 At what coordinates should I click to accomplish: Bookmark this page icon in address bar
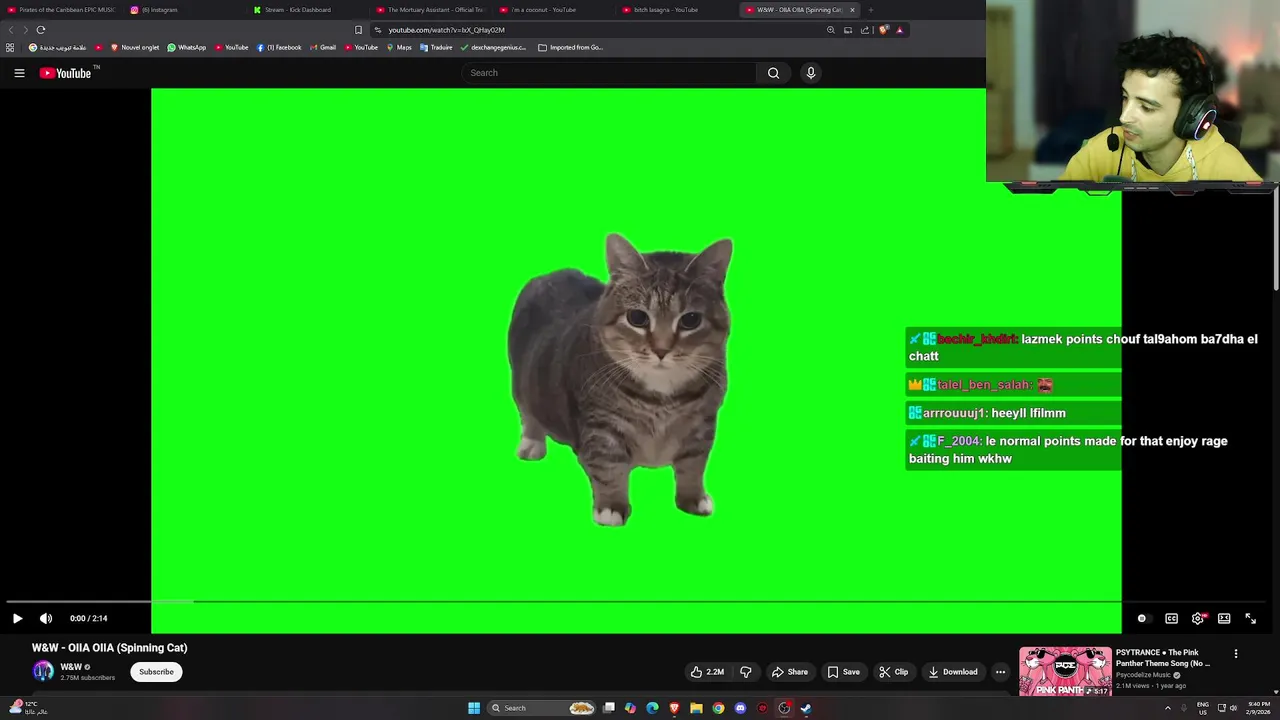pyautogui.click(x=358, y=30)
